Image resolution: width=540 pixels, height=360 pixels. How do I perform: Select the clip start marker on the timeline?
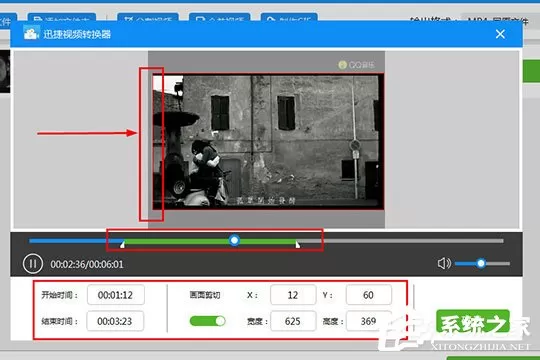coord(122,245)
